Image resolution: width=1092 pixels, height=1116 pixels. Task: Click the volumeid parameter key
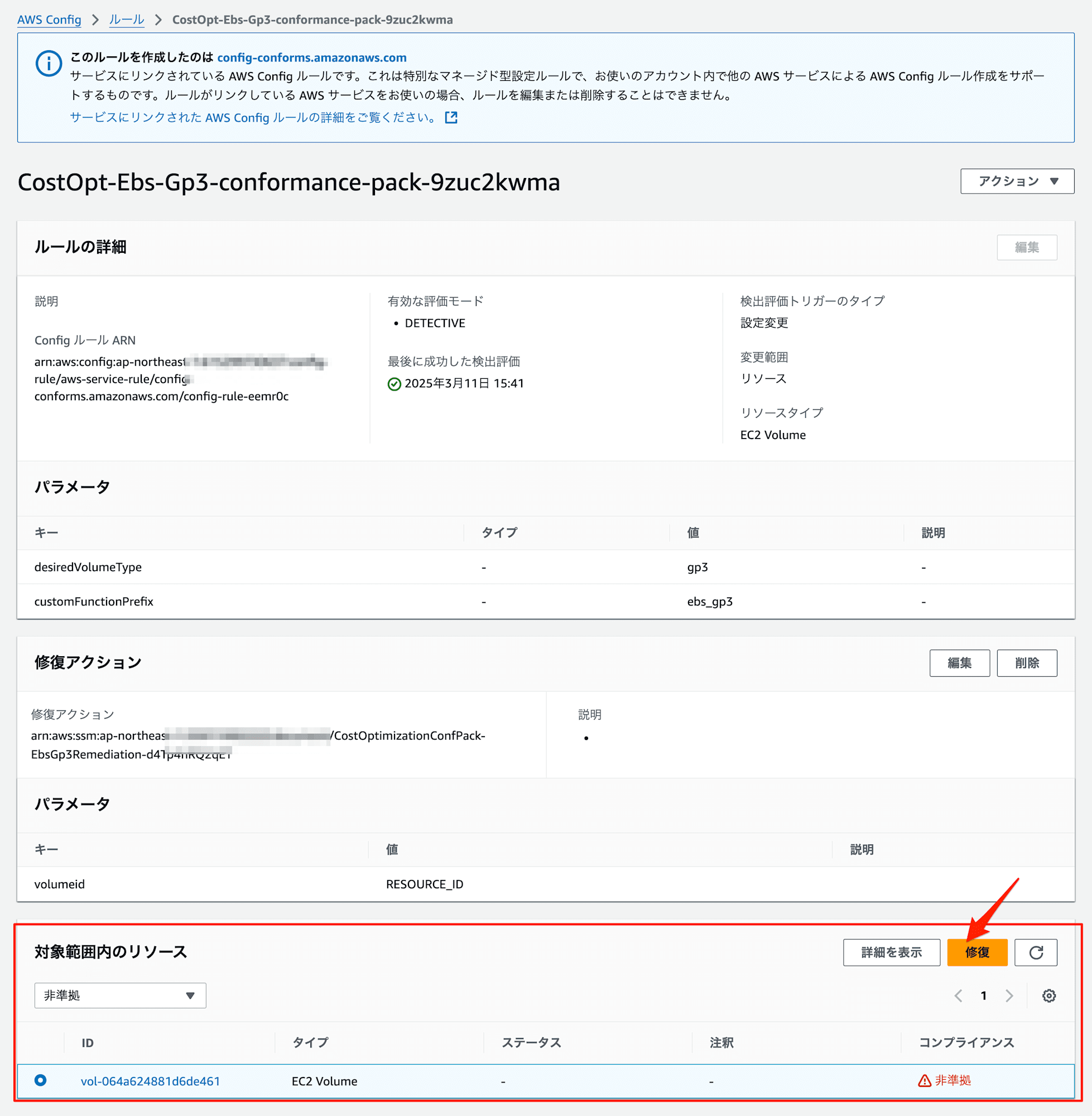(x=60, y=884)
